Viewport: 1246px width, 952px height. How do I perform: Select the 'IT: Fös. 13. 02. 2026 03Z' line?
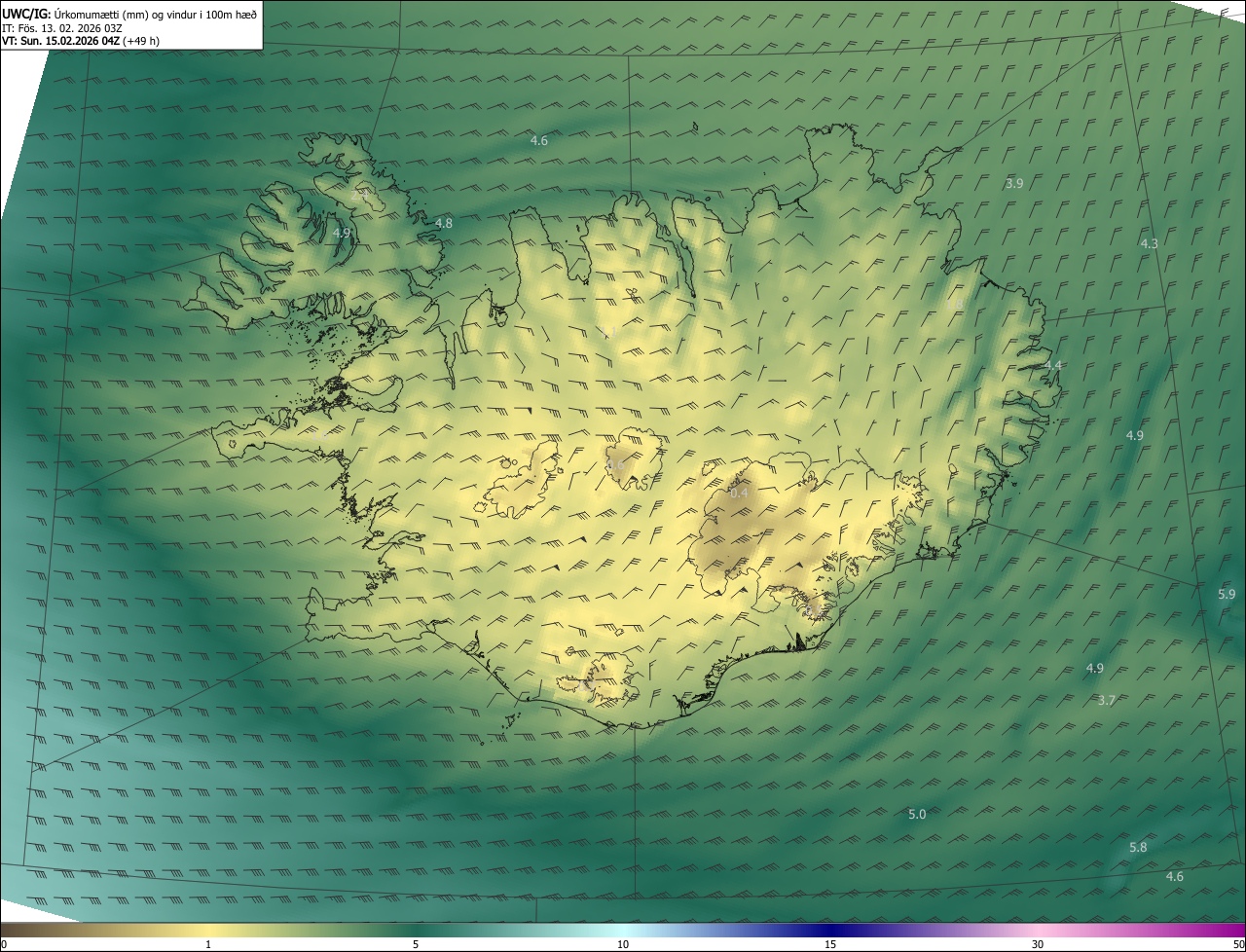(62, 27)
